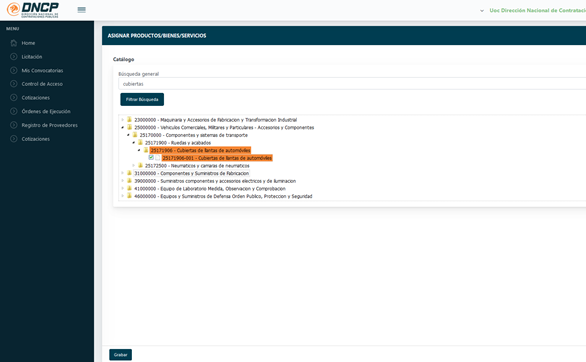Click the folder icon of 23000000 Maquinaria

click(129, 120)
